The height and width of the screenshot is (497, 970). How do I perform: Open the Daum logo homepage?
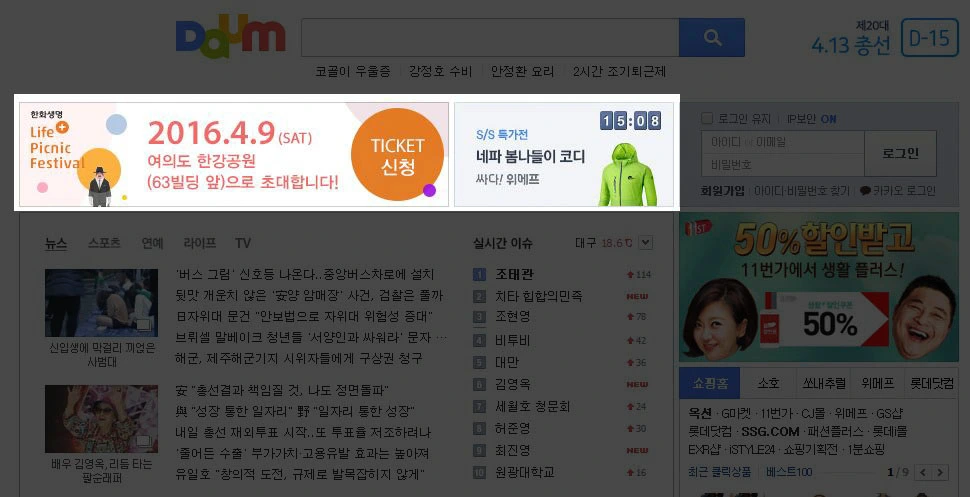[x=231, y=37]
